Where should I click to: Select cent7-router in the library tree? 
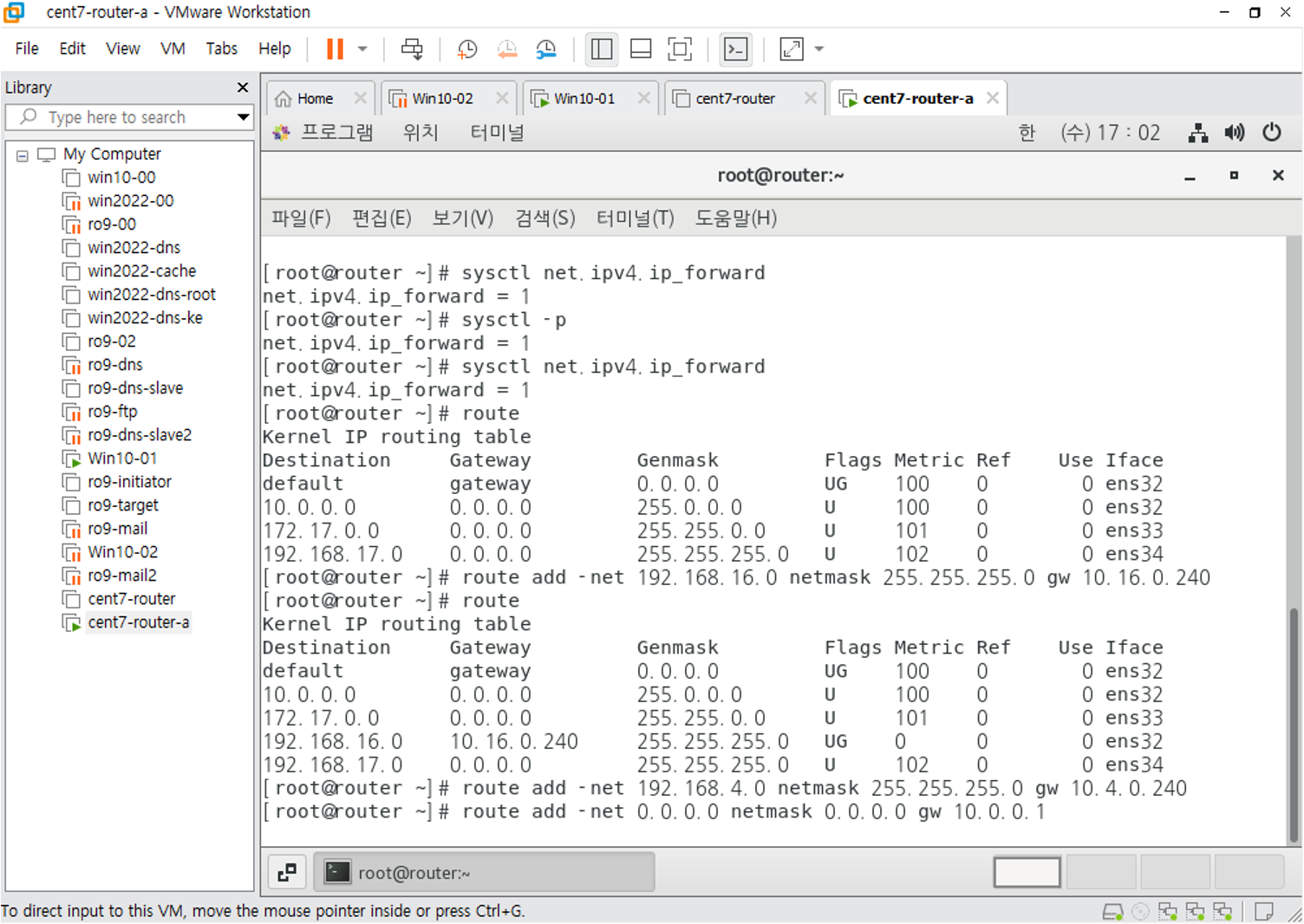point(131,599)
